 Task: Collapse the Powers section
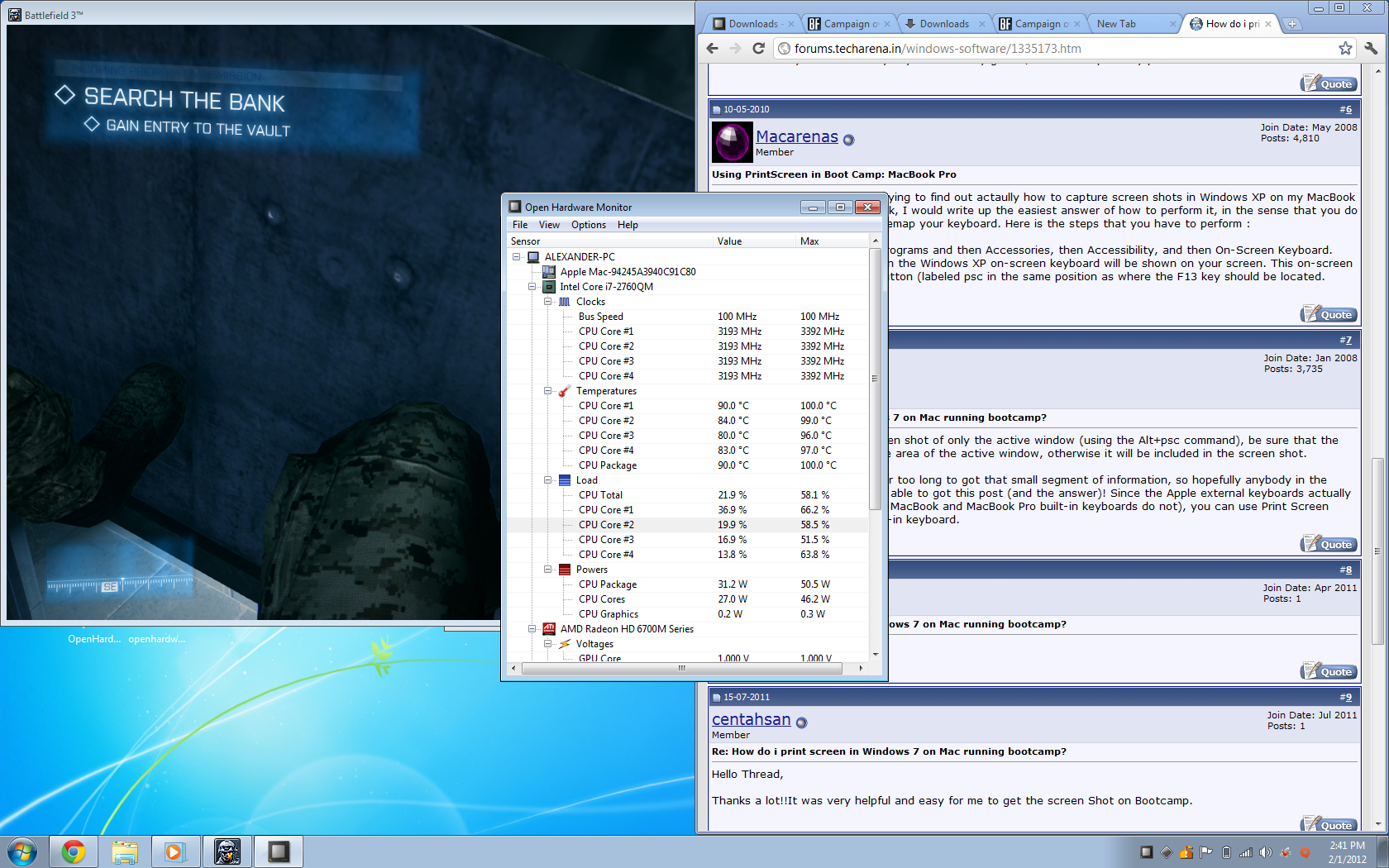coord(547,570)
